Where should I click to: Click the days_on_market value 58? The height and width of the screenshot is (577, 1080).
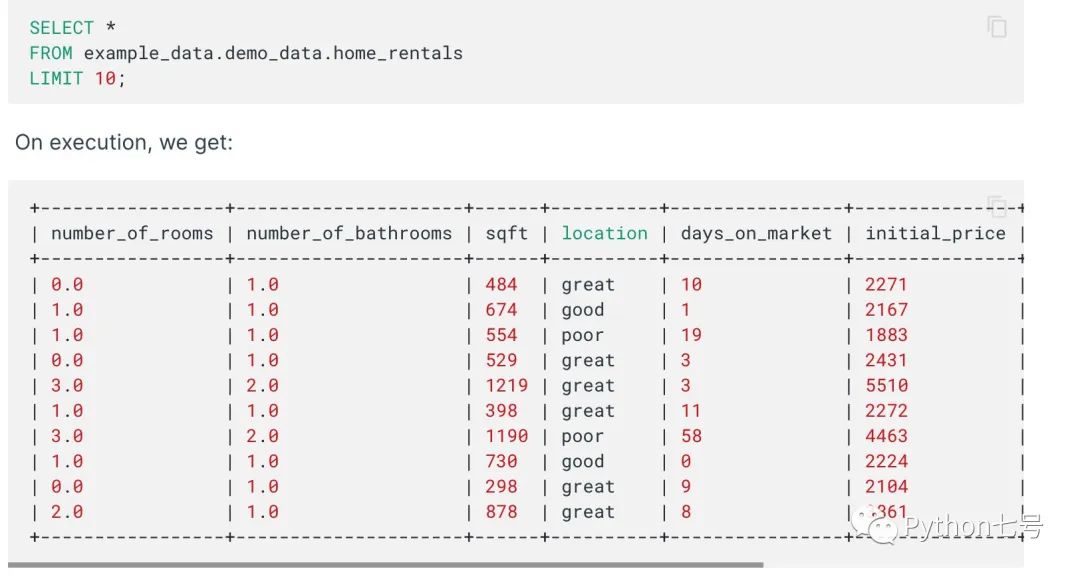(x=690, y=436)
